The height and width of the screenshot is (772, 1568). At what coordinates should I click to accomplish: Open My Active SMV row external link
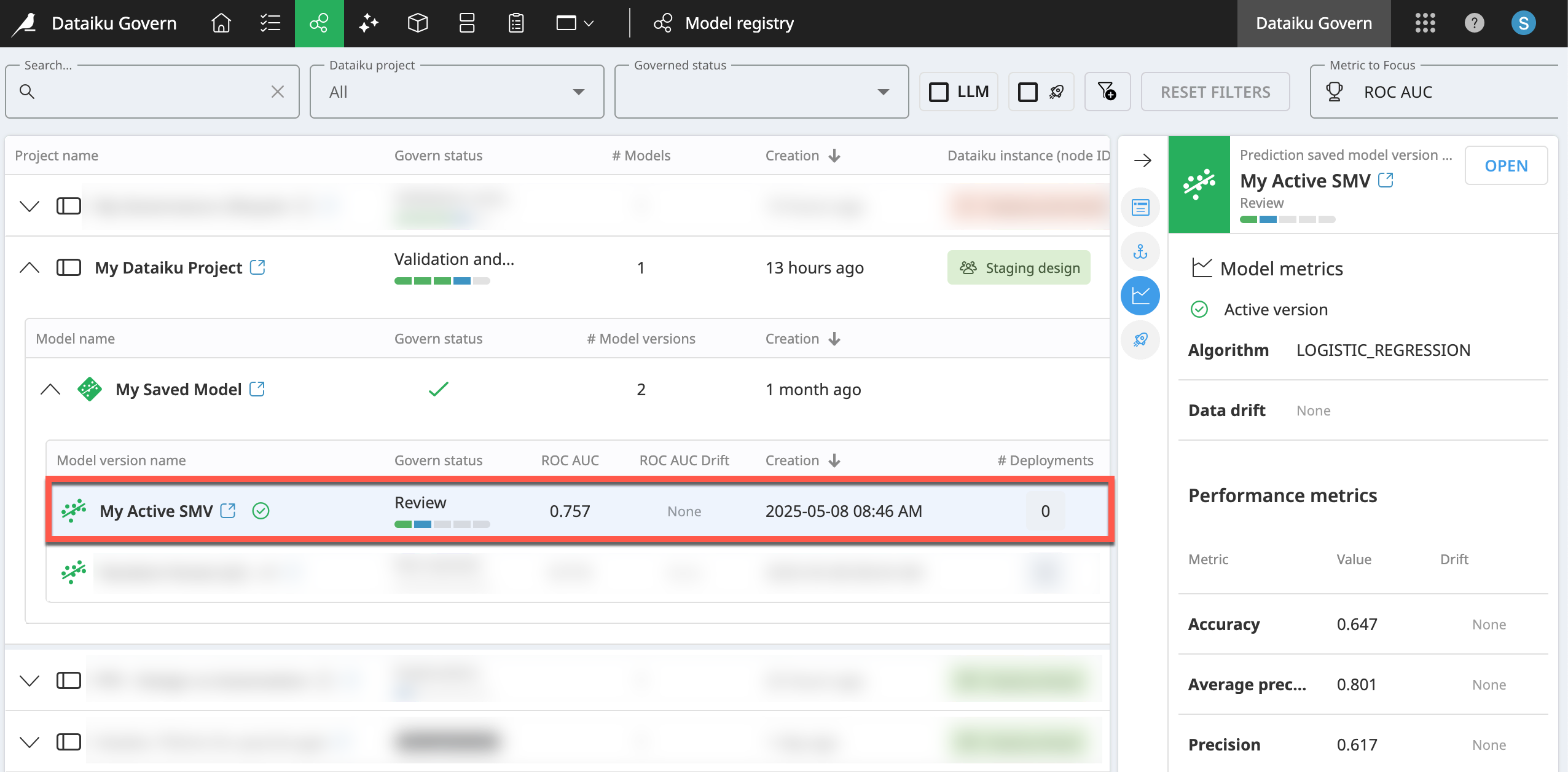coord(228,511)
